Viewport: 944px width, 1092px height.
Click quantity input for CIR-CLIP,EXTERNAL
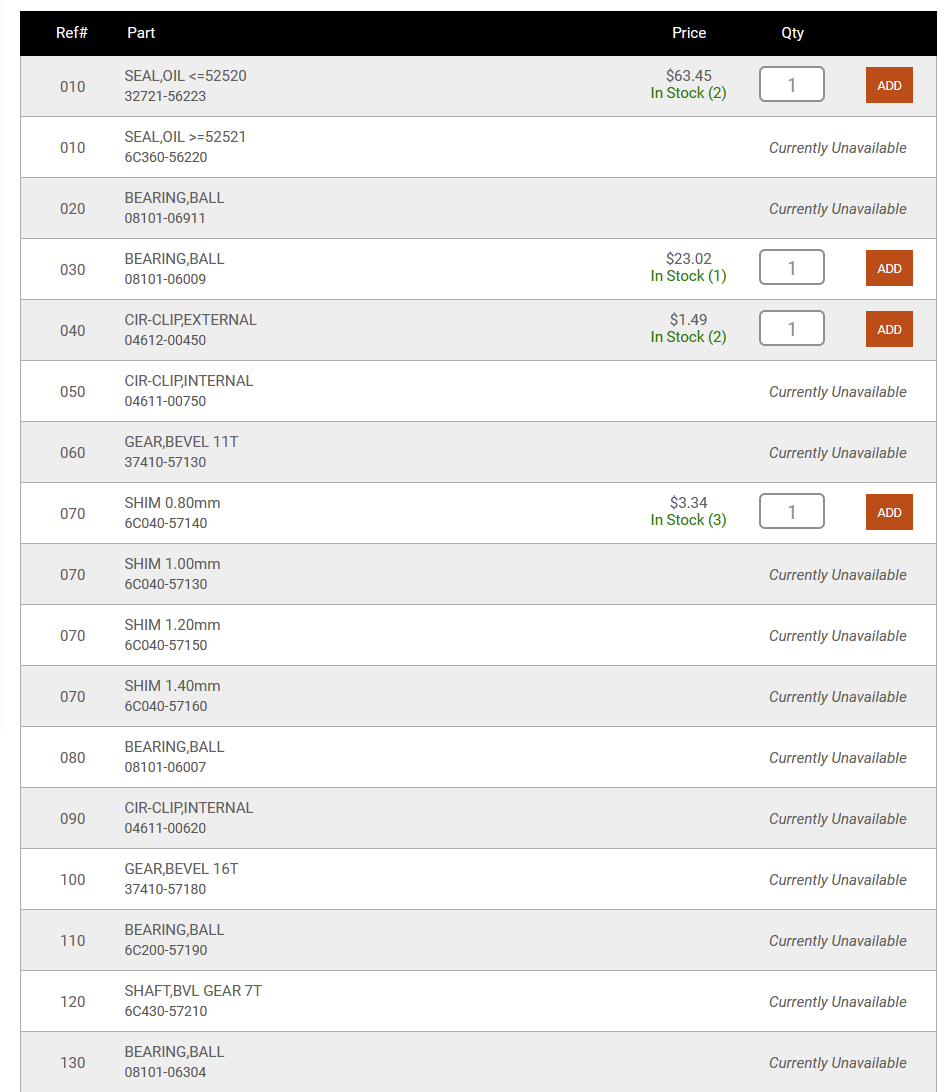click(x=792, y=329)
